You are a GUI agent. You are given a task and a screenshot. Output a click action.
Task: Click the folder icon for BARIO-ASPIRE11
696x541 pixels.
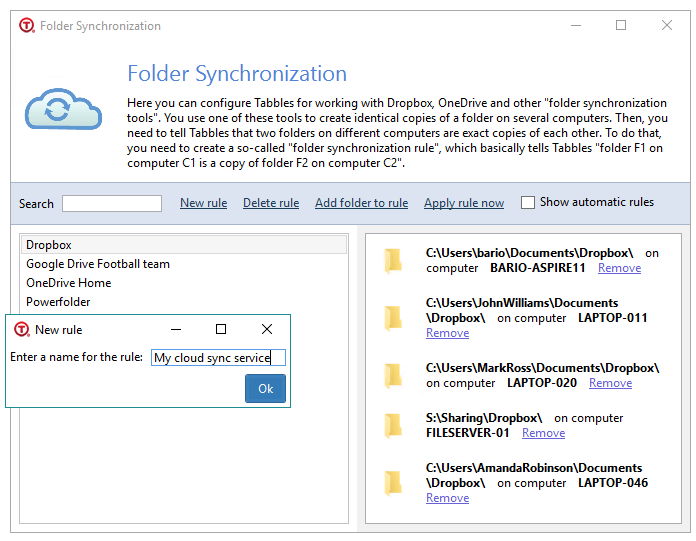(393, 261)
